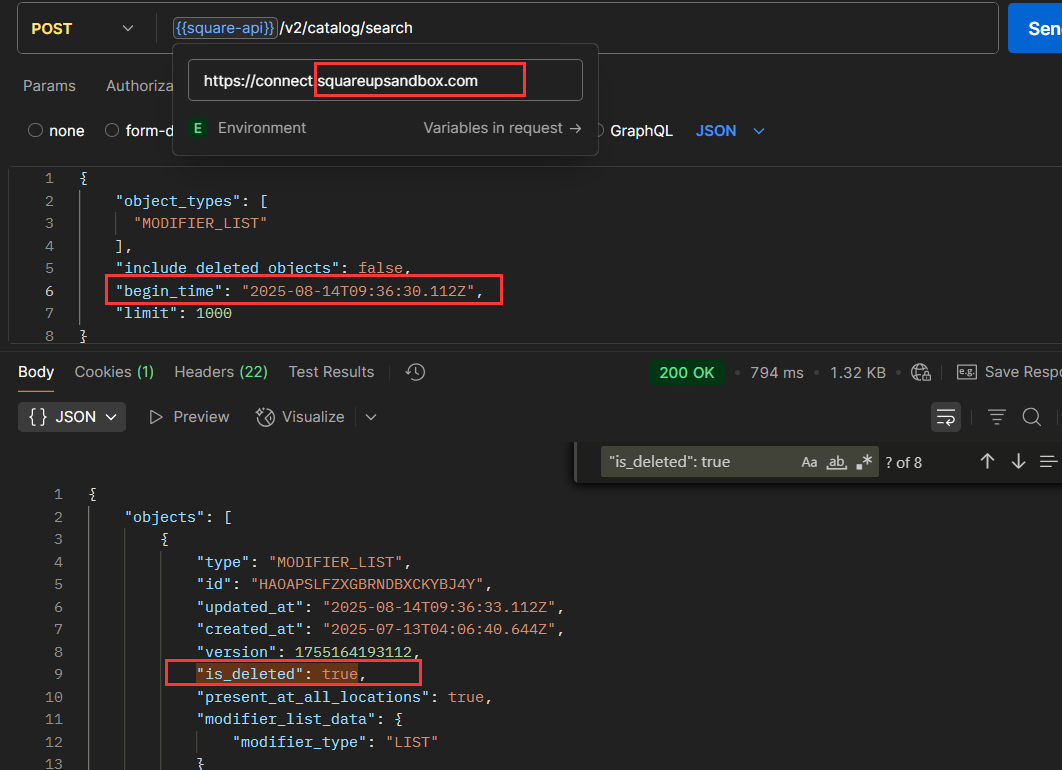Click the "modifier_type": "LIST" line
The height and width of the screenshot is (770, 1062).
(335, 742)
